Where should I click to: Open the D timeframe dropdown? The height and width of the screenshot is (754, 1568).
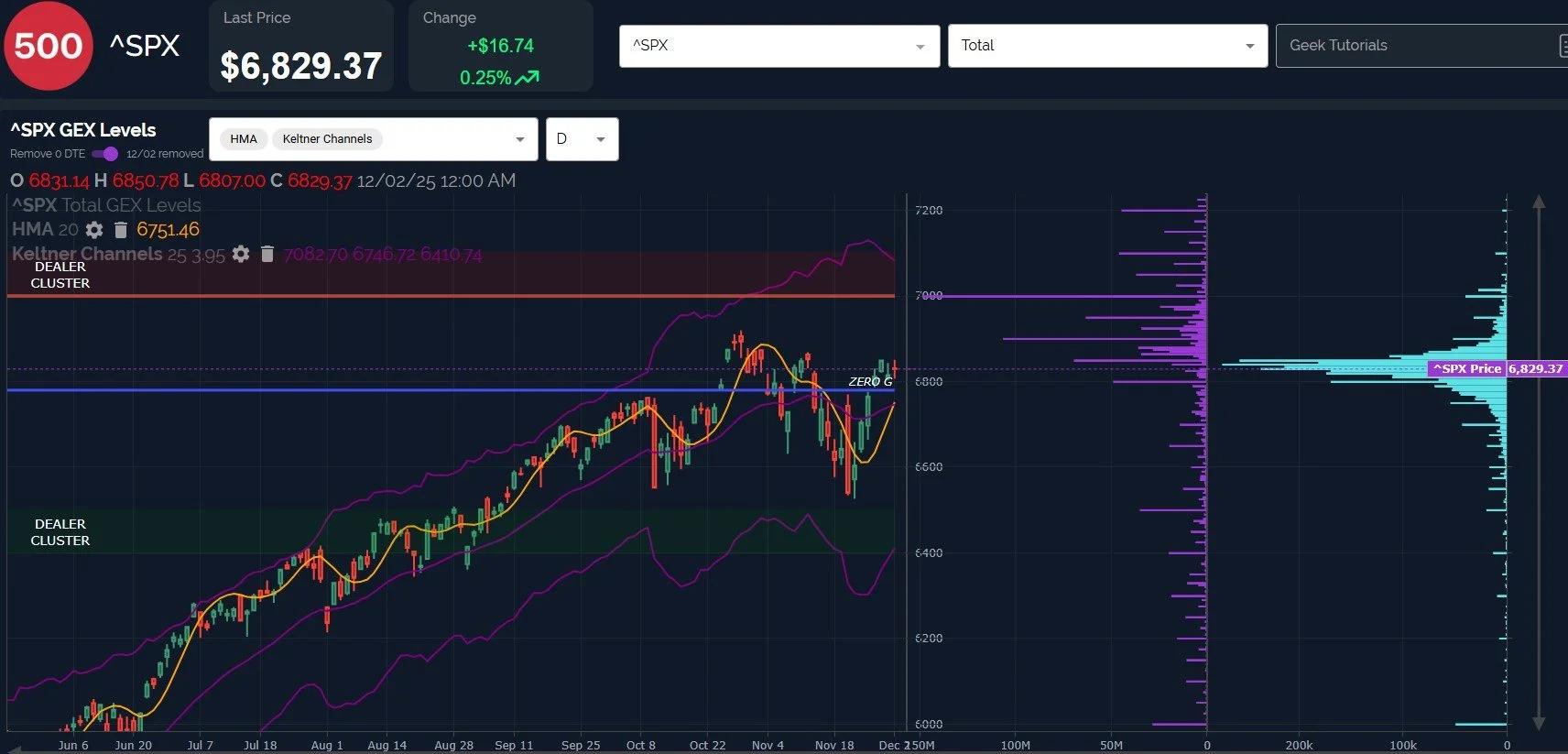[x=583, y=139]
